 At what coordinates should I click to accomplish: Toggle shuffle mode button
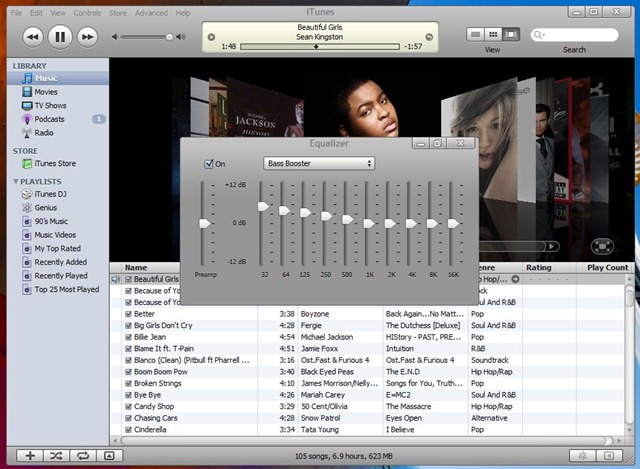point(56,456)
